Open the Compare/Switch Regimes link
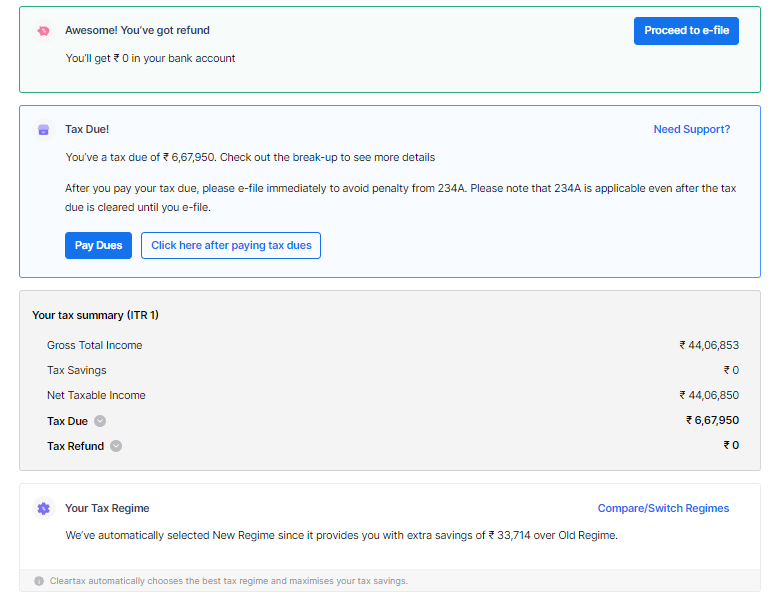Screen dimensions: 781x606 tap(663, 508)
